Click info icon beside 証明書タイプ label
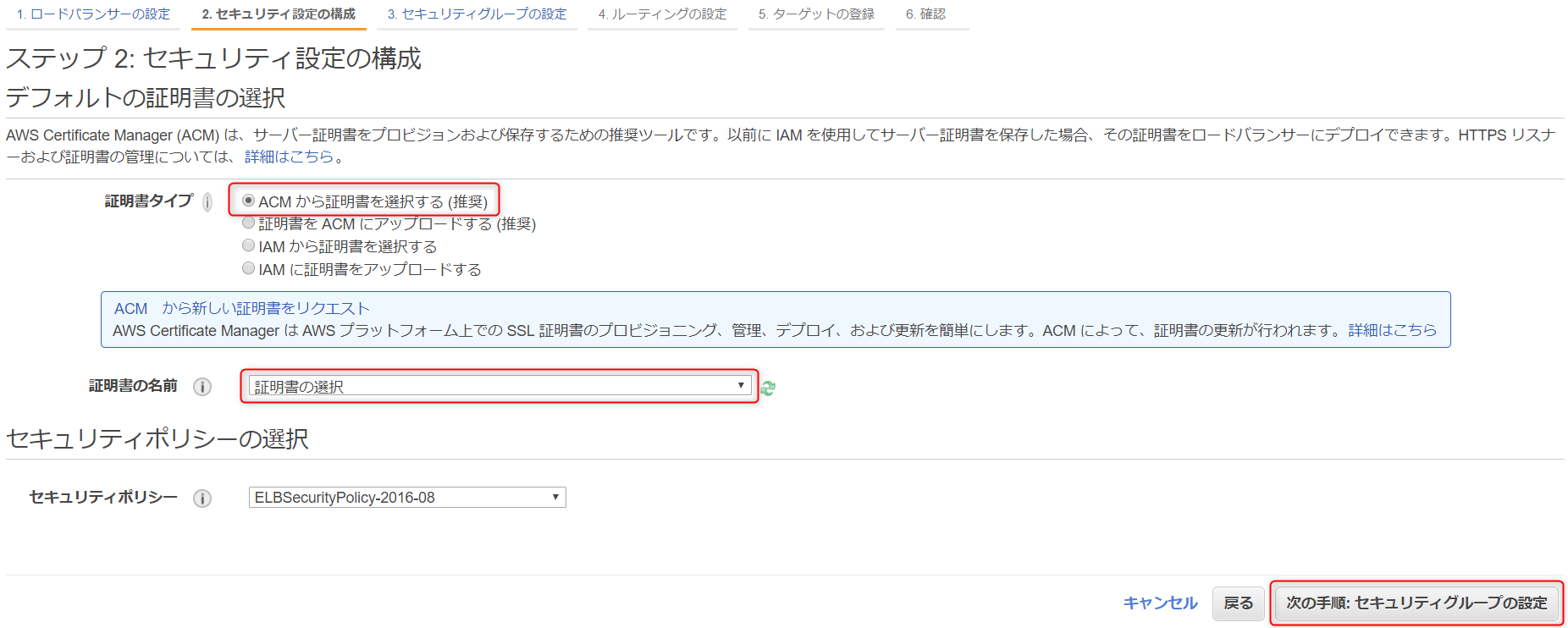The height and width of the screenshot is (628, 1568). point(207,202)
